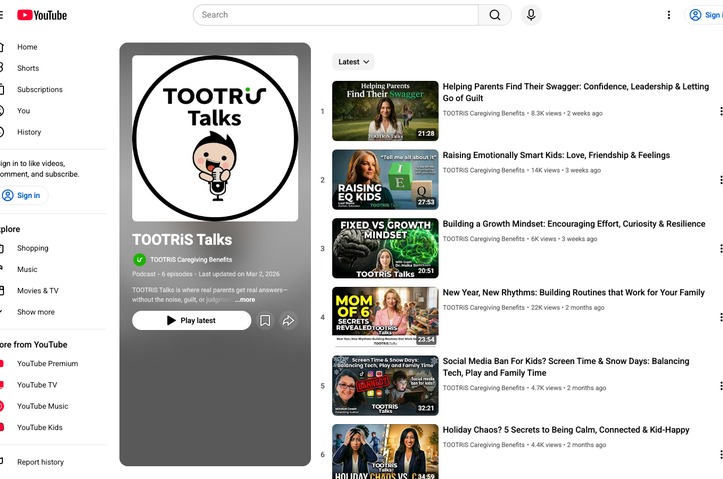723x479 pixels.
Task: Open TOOTRiS Talks podcast cover image
Action: point(215,138)
